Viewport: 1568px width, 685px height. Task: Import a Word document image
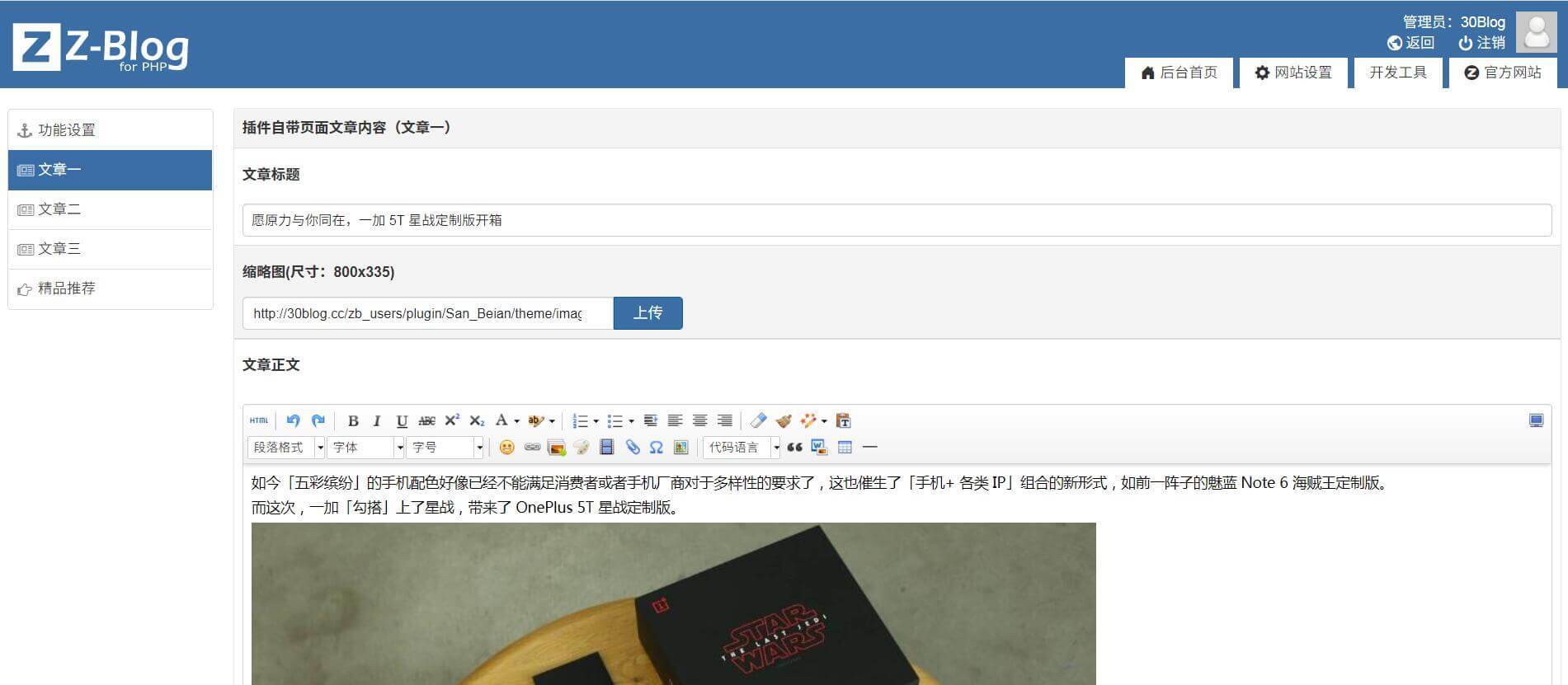pos(819,447)
